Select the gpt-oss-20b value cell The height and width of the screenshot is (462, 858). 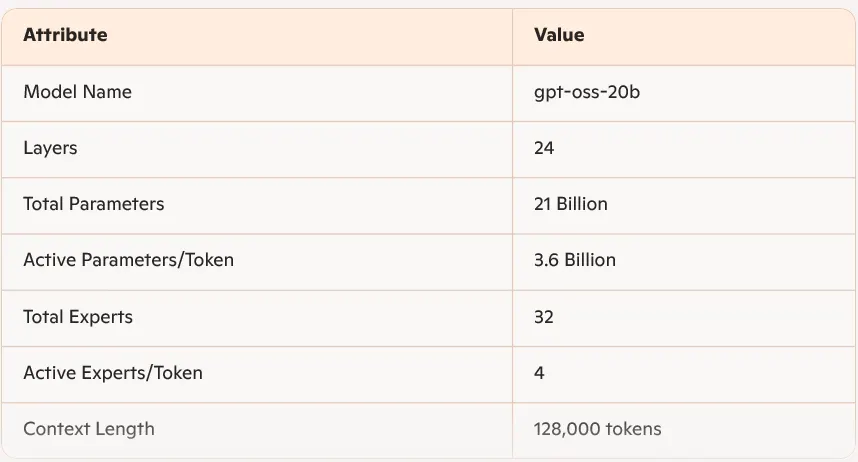point(584,92)
